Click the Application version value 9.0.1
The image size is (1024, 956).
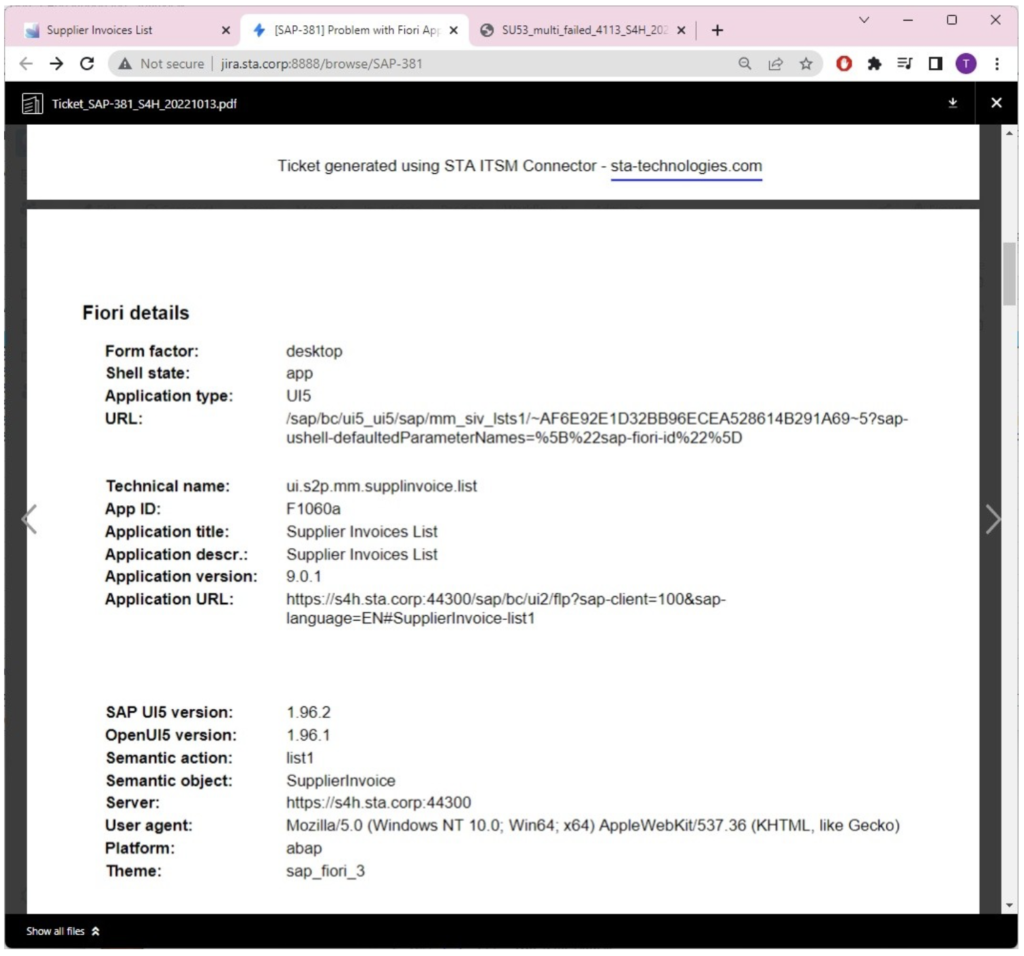(304, 577)
